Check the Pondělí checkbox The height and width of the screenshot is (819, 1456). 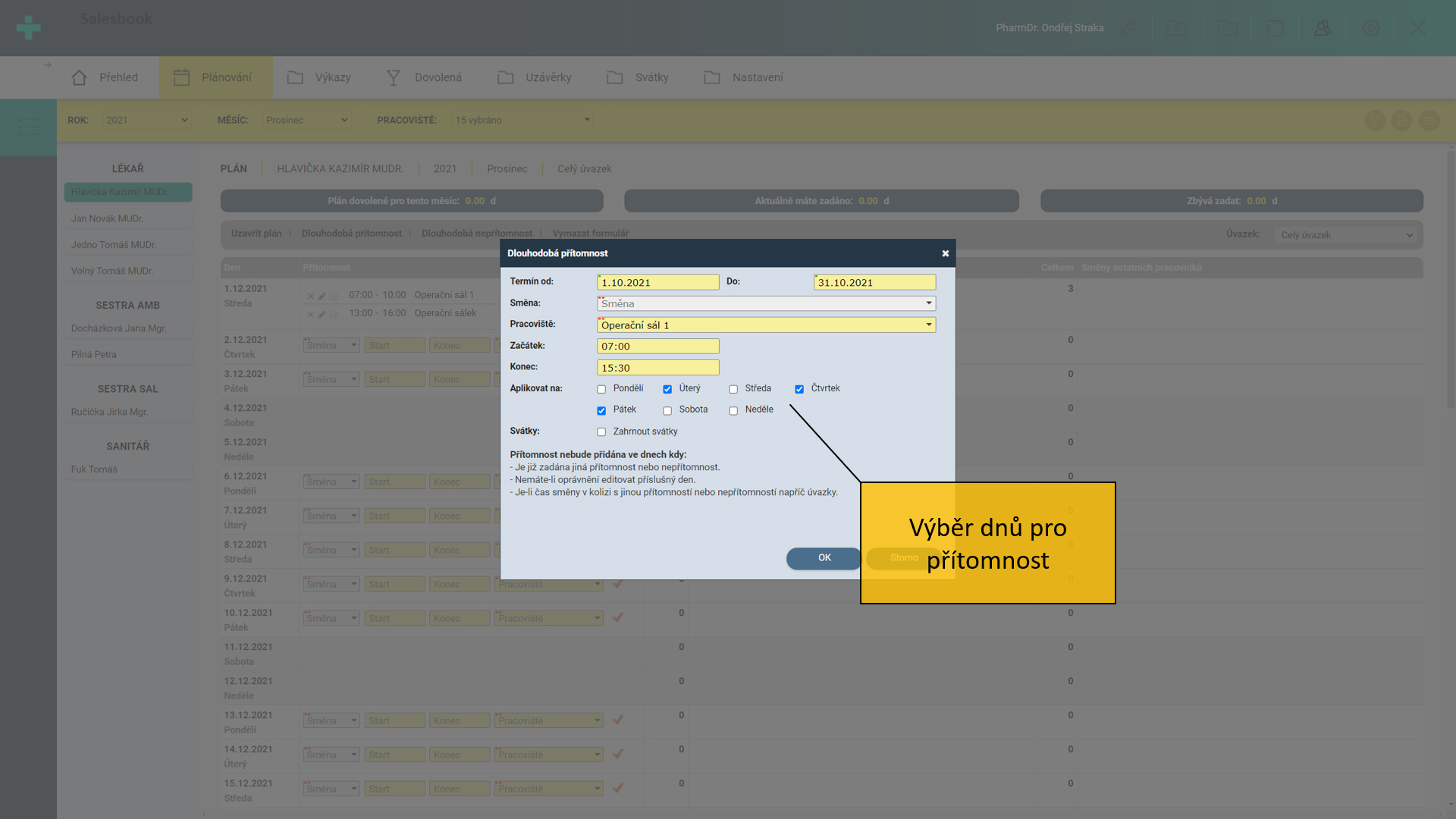(601, 389)
